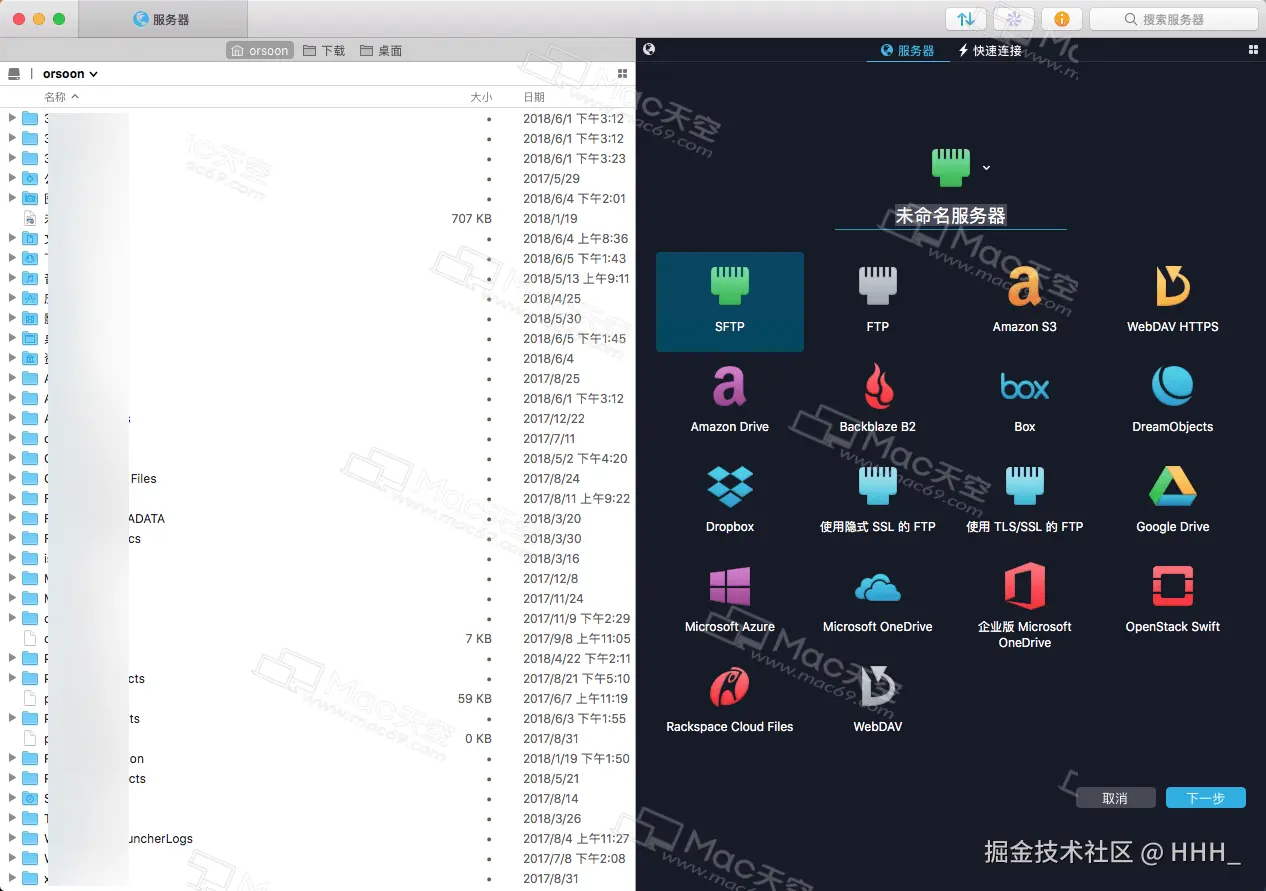Toggle grid view in the local file pane
This screenshot has height=891, width=1266.
tap(623, 74)
